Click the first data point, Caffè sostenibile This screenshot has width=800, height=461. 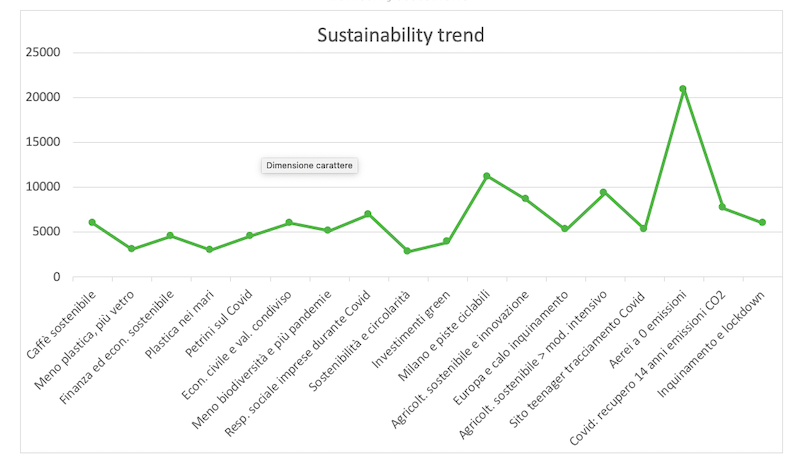click(92, 222)
